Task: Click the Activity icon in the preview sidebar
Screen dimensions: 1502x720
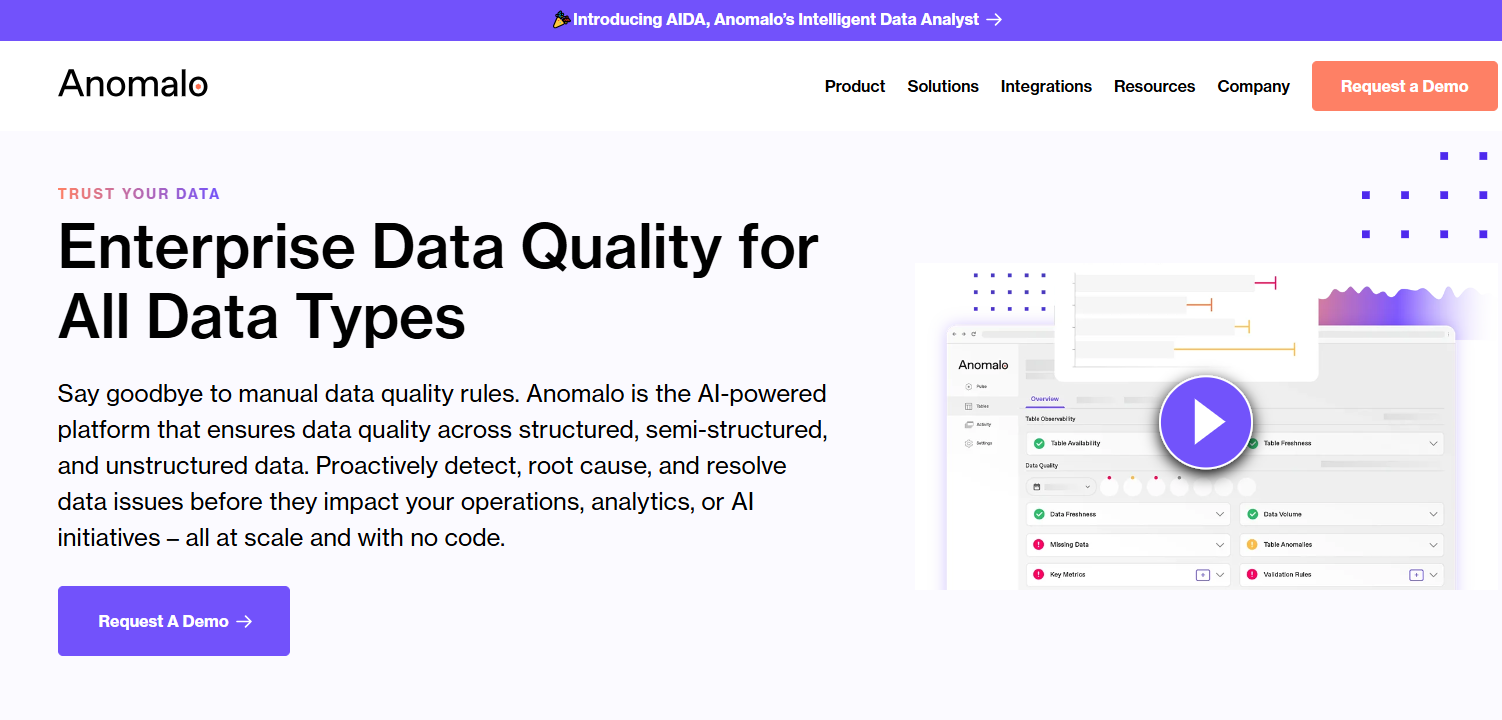Action: pyautogui.click(x=968, y=425)
